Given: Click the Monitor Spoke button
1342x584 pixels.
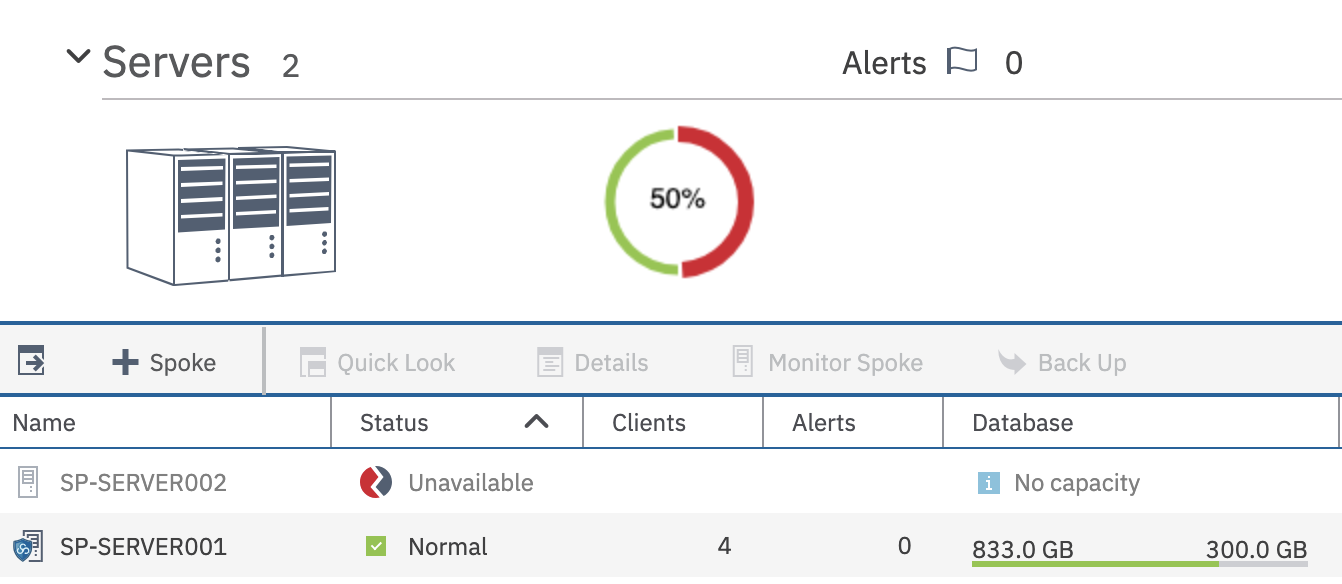Looking at the screenshot, I should pyautogui.click(x=827, y=363).
